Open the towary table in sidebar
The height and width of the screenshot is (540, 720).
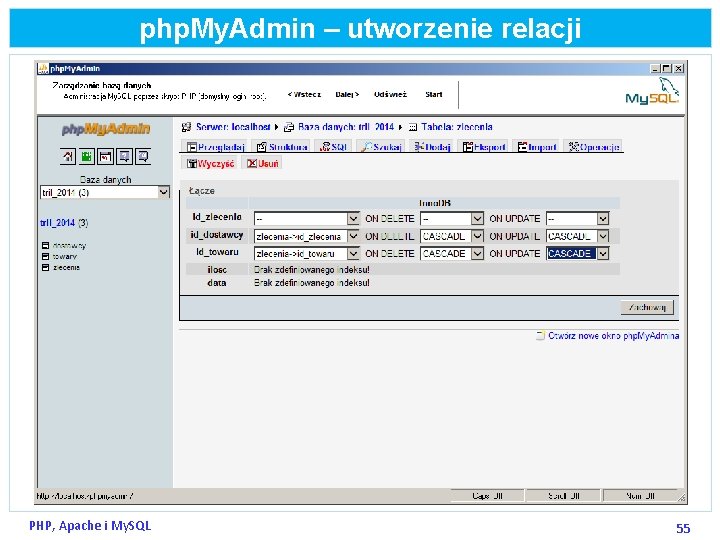coord(65,257)
